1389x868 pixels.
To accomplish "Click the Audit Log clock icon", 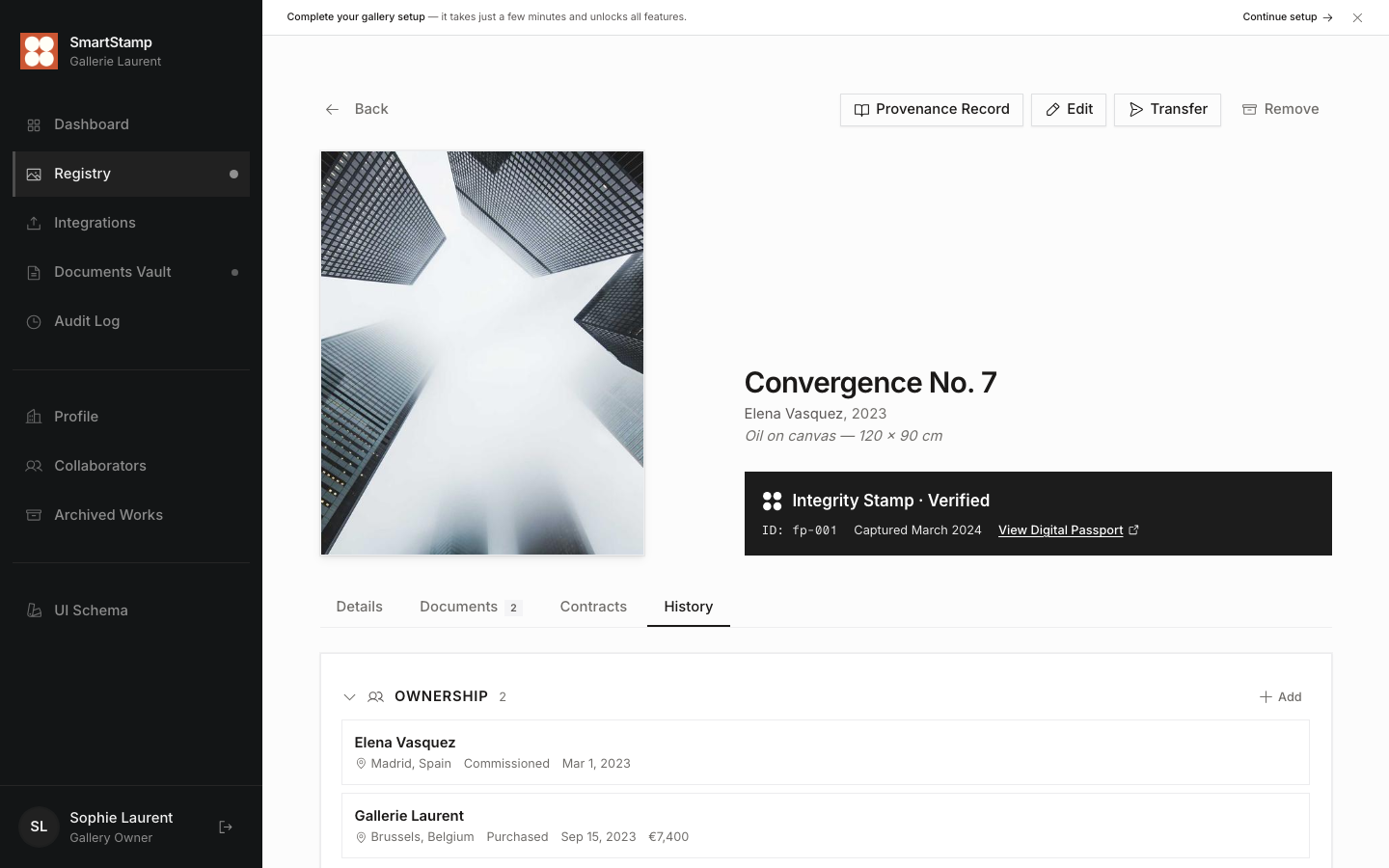I will pyautogui.click(x=34, y=322).
